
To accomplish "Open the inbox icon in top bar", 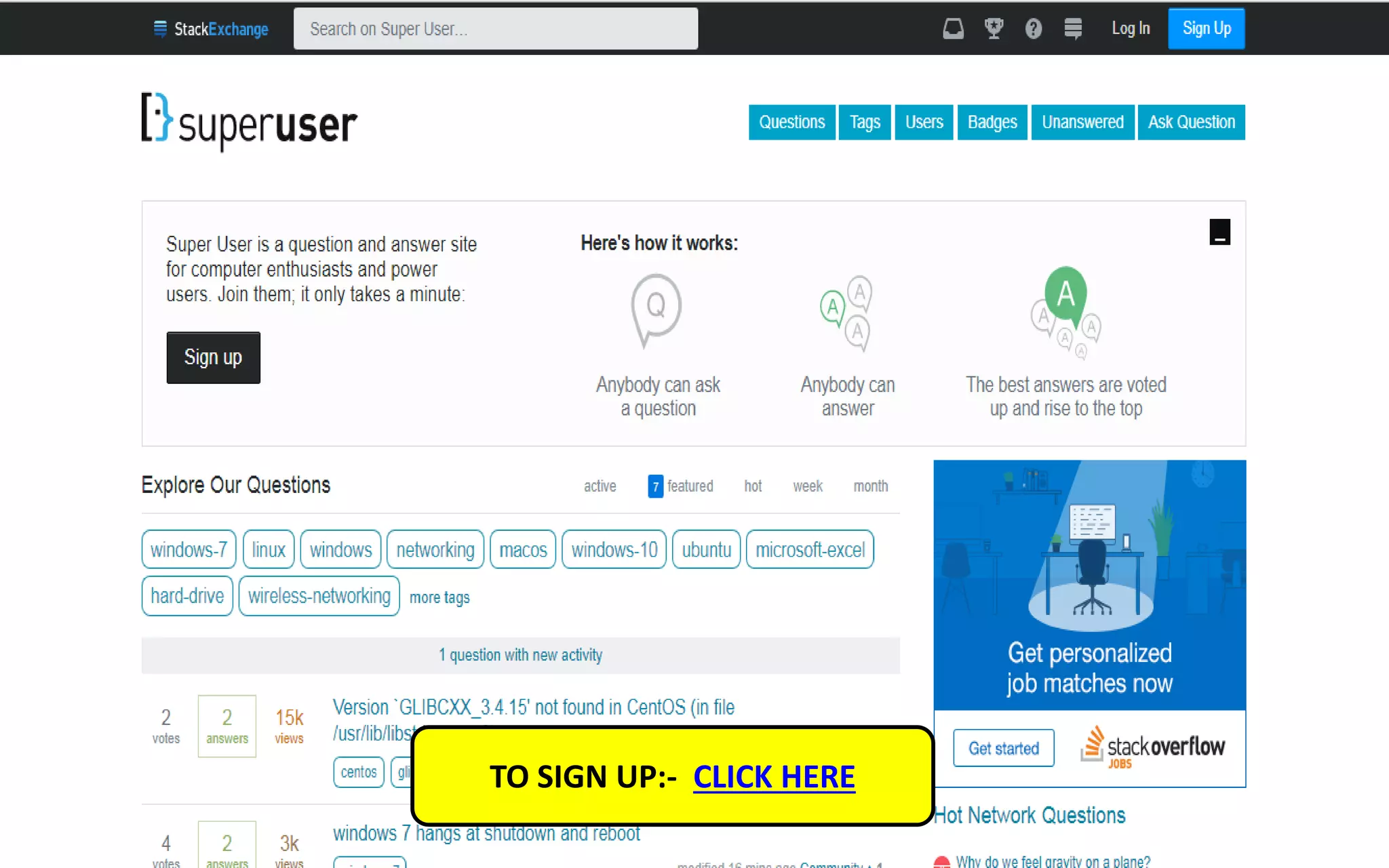I will click(953, 28).
